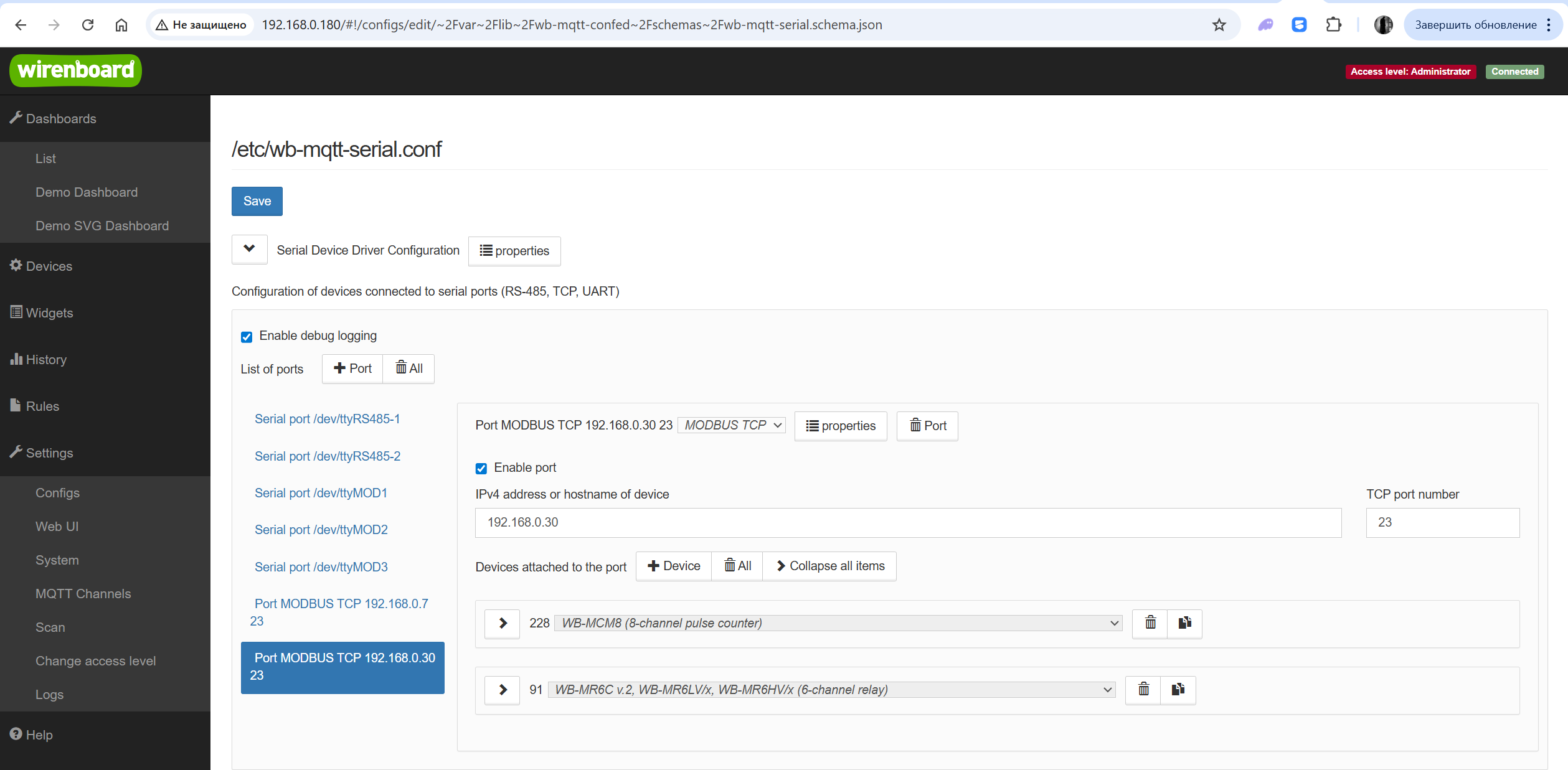Image resolution: width=1568 pixels, height=770 pixels.
Task: Uncheck the Enable port checkbox
Action: [x=481, y=468]
